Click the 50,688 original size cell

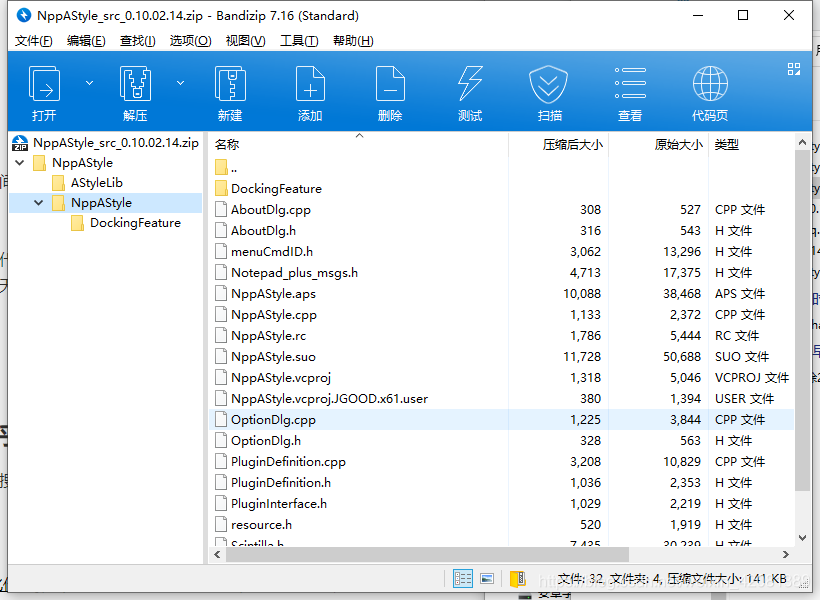point(681,357)
